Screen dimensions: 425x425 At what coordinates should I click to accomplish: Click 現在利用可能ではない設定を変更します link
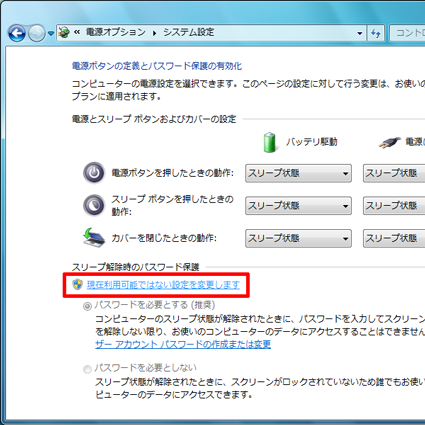[x=163, y=285]
